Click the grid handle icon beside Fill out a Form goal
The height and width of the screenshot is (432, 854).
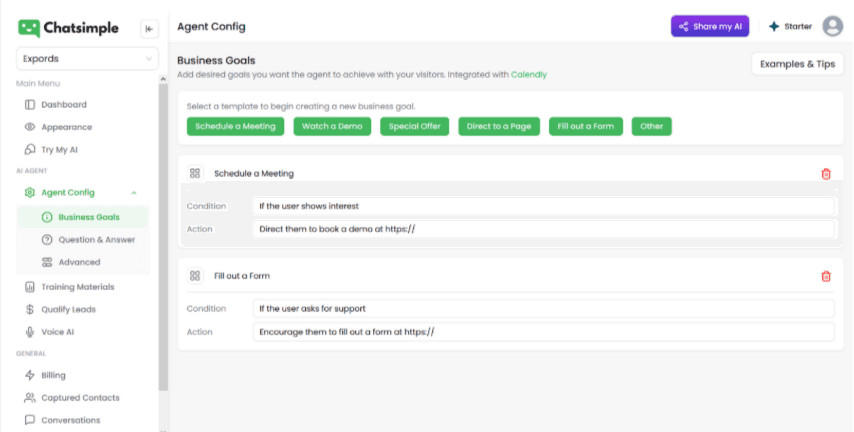[195, 276]
